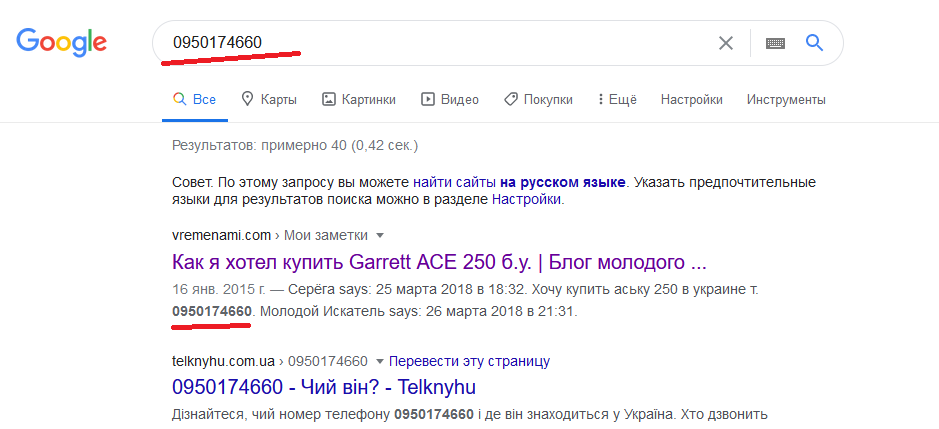Open the Google logo homepage
Image resolution: width=939 pixels, height=429 pixels.
click(61, 41)
